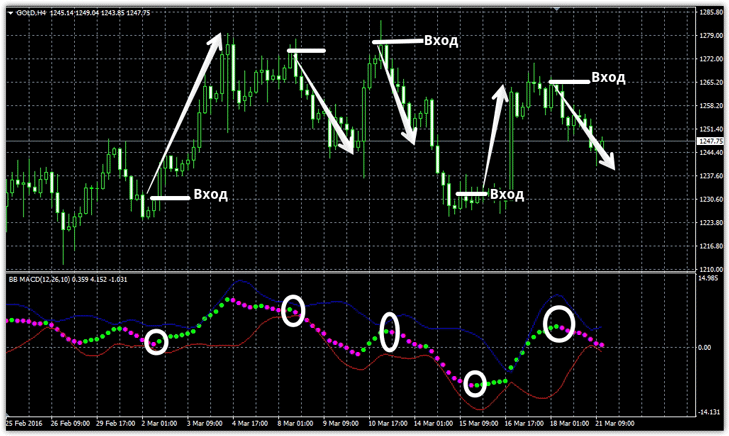
Task: Click the GOLD,H4 symbol label
Action: [31, 13]
